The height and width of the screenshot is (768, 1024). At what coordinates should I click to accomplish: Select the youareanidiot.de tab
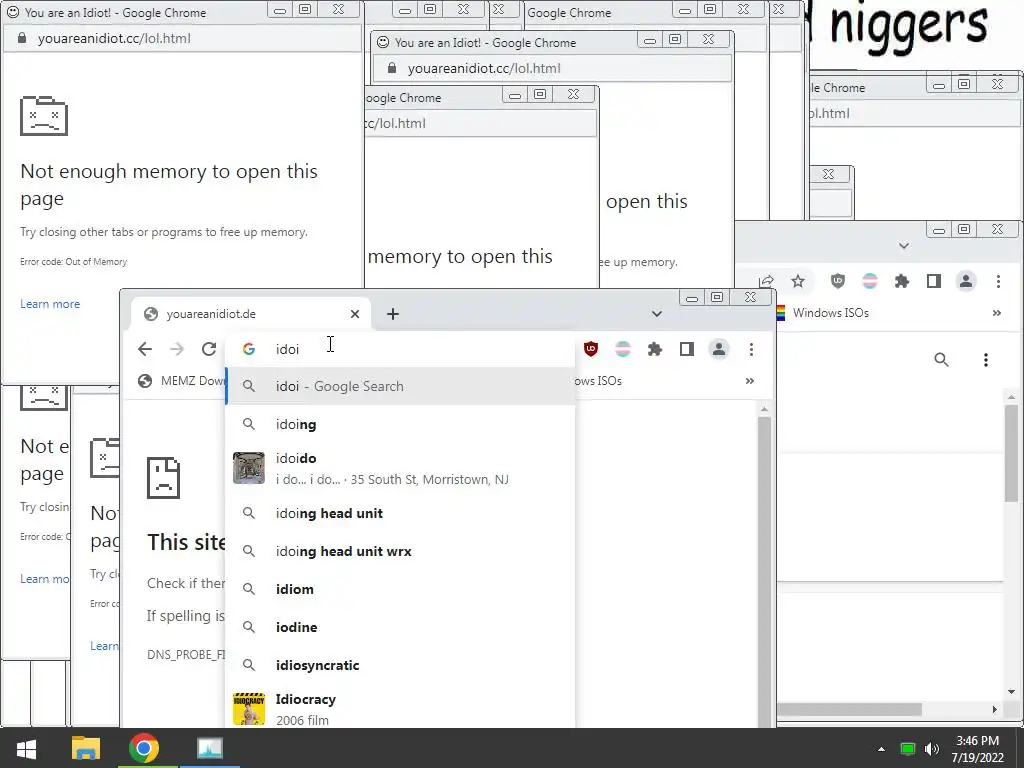[x=251, y=314]
